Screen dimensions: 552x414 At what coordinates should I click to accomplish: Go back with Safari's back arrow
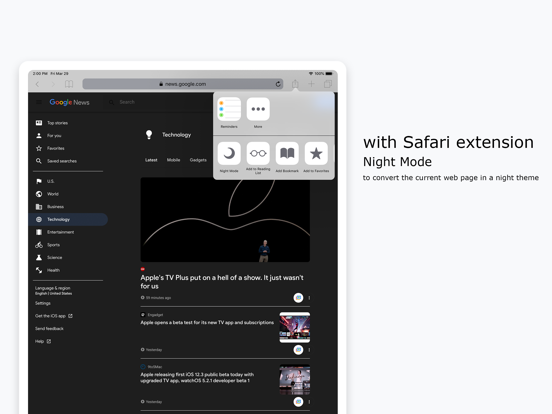(x=37, y=84)
